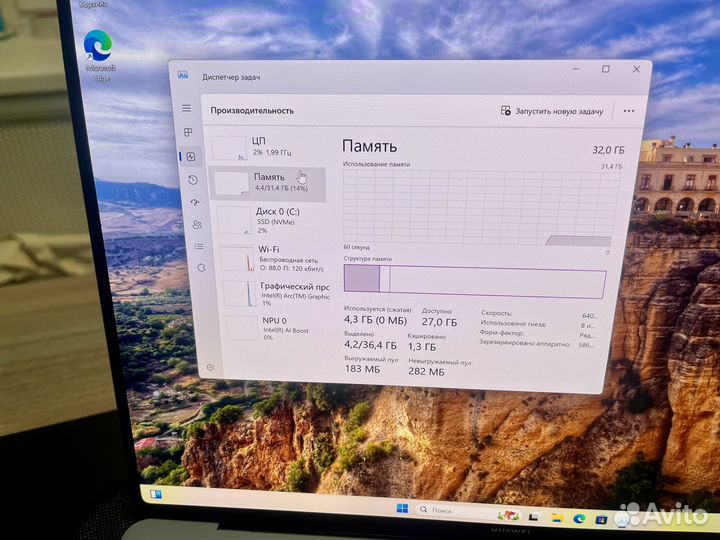Click the '183 МБ' paged pool value
Viewport: 720px width, 540px height.
point(362,369)
